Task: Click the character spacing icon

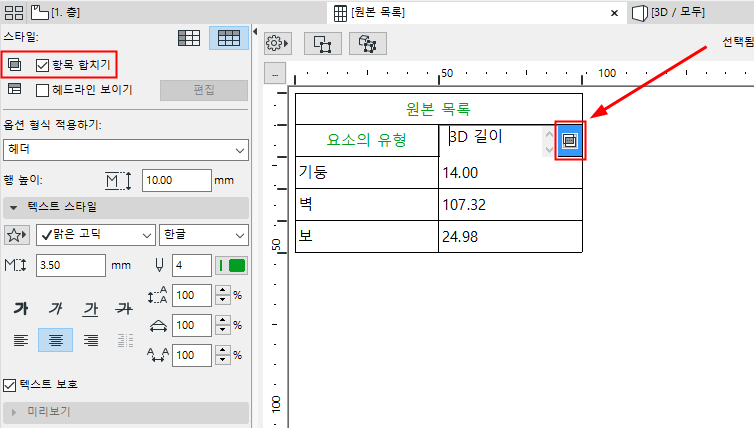Action: [158, 355]
